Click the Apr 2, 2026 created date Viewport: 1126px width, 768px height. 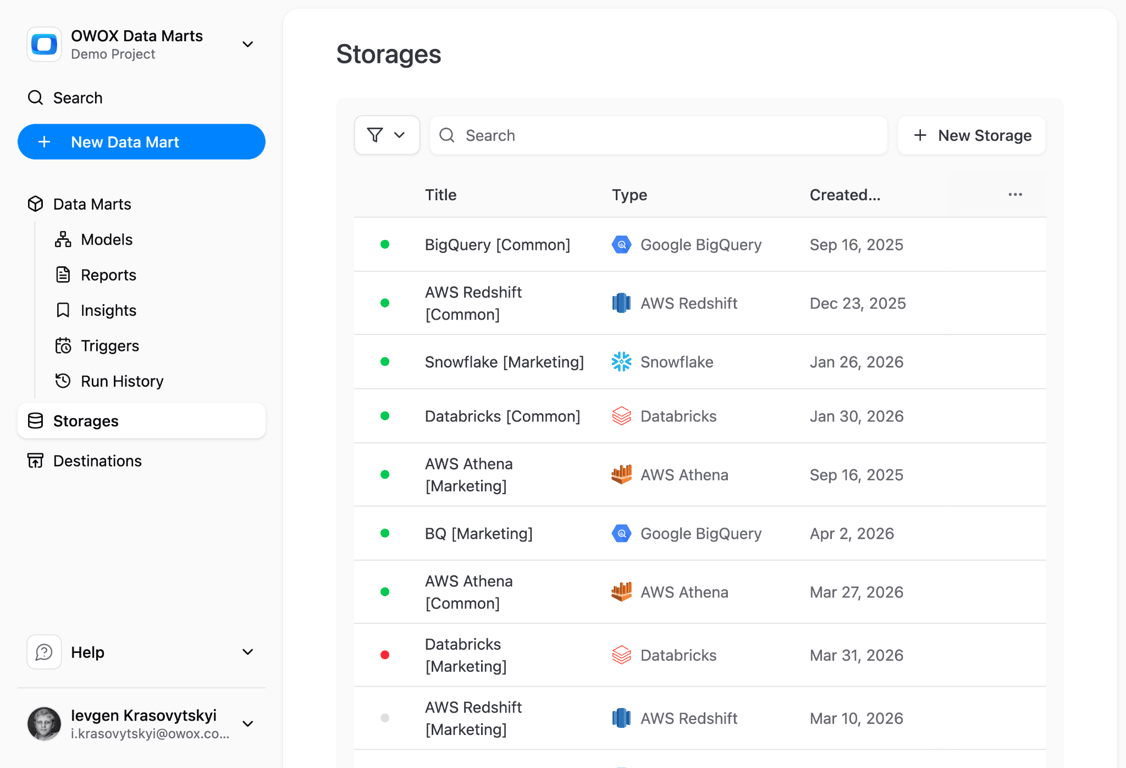pos(852,534)
